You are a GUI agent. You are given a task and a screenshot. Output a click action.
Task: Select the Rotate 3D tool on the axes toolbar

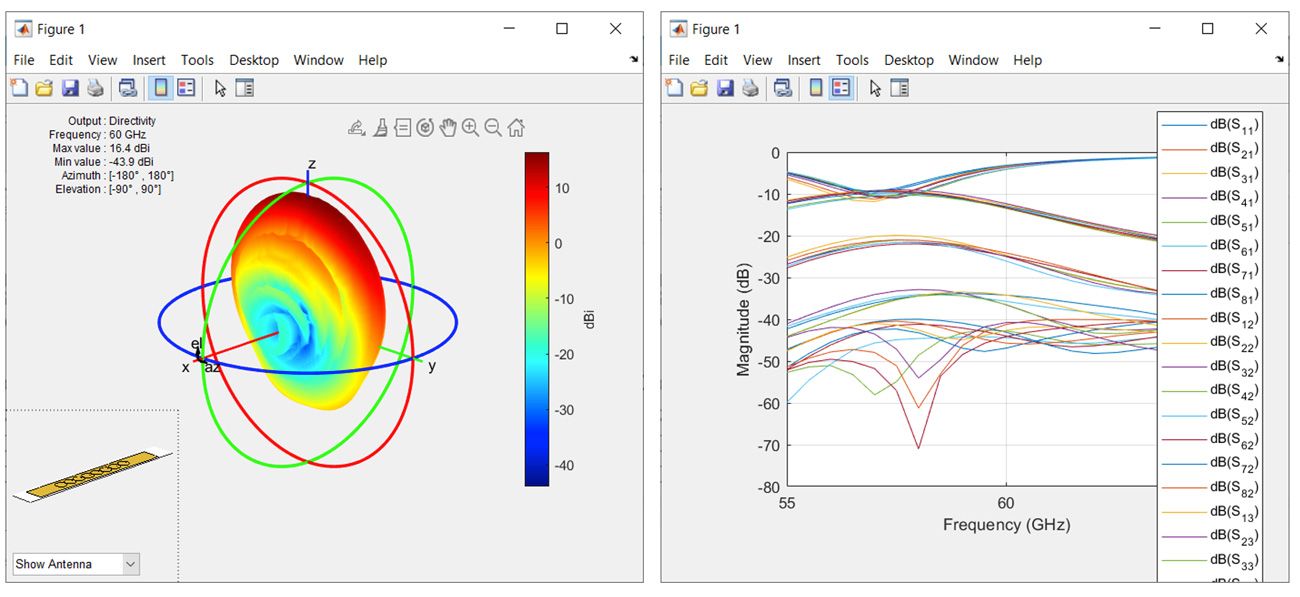(424, 127)
